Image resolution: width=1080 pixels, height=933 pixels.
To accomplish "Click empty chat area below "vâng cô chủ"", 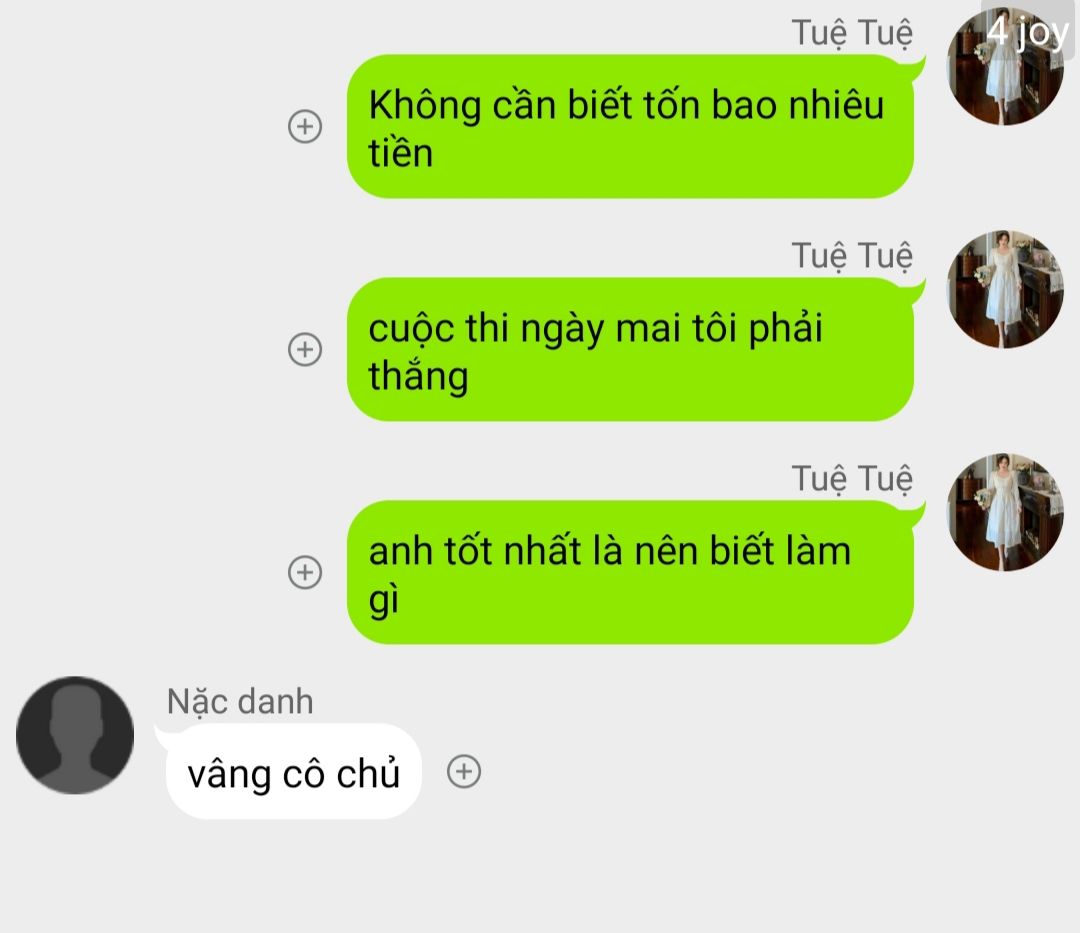I will tap(540, 878).
